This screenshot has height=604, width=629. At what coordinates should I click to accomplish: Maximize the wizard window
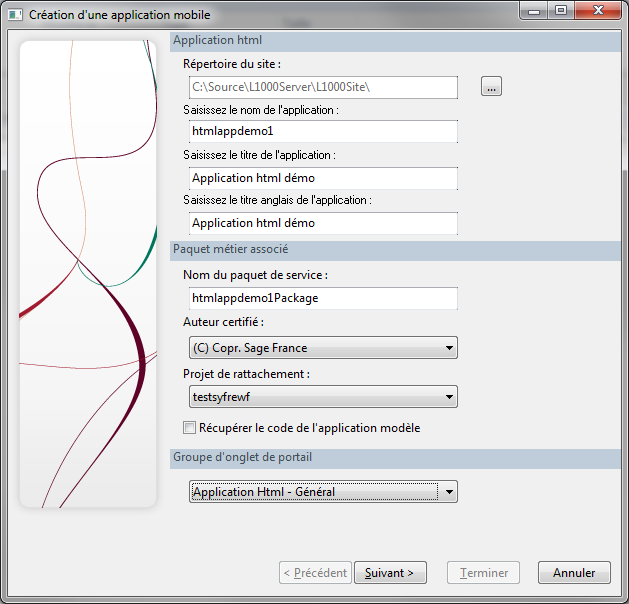pos(561,11)
